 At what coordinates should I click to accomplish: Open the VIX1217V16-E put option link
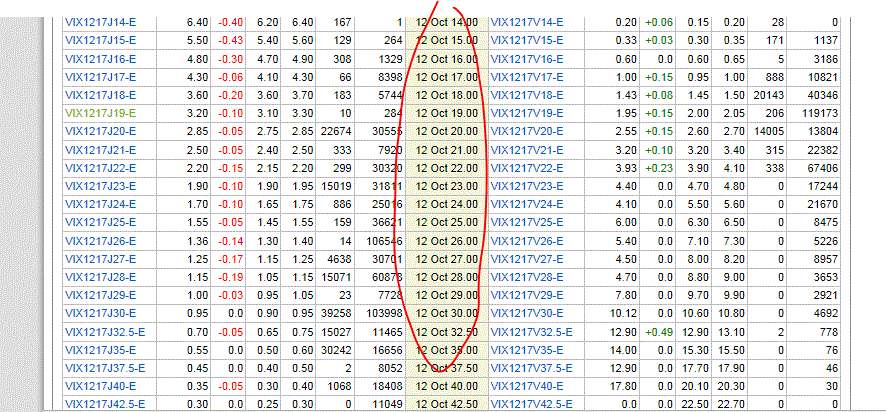coord(527,59)
